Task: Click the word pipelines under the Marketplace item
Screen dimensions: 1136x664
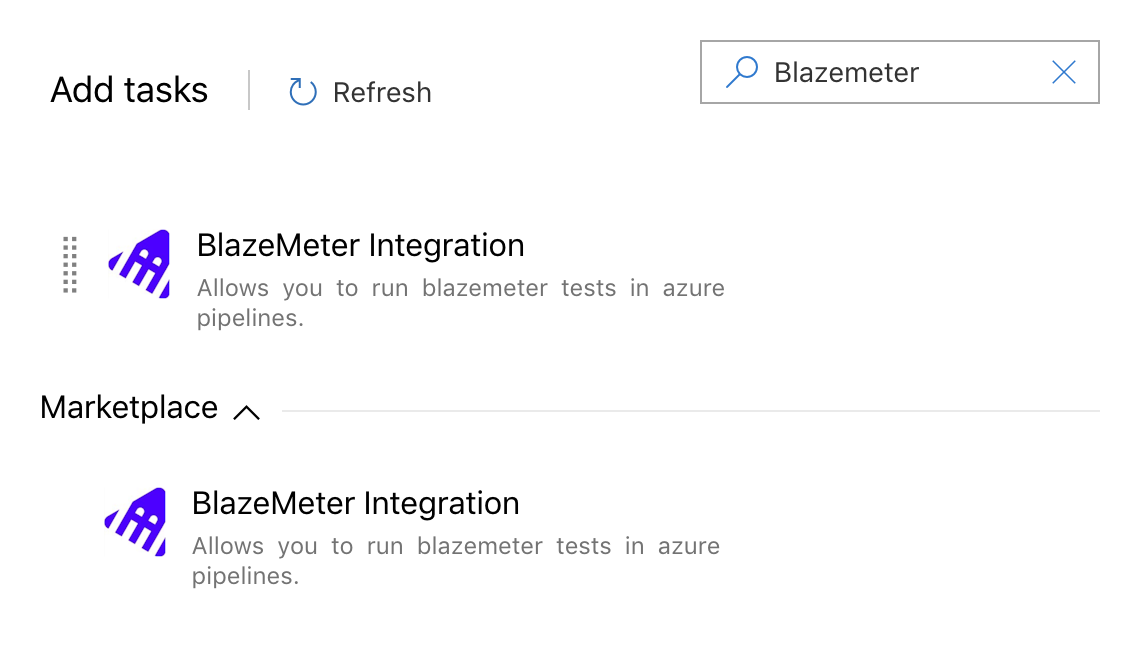Action: click(x=245, y=576)
